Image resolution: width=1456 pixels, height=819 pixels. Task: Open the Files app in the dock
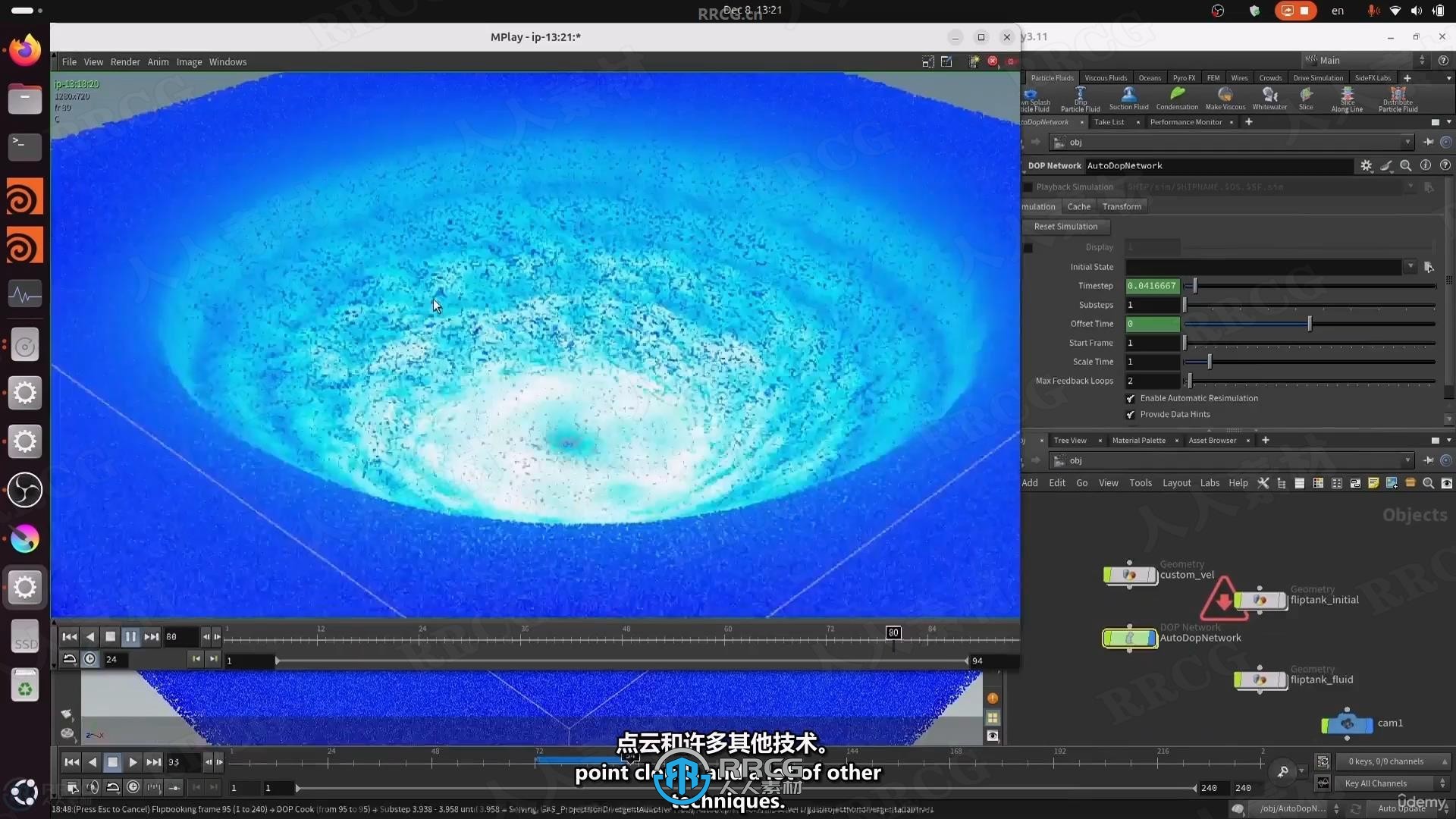[25, 99]
